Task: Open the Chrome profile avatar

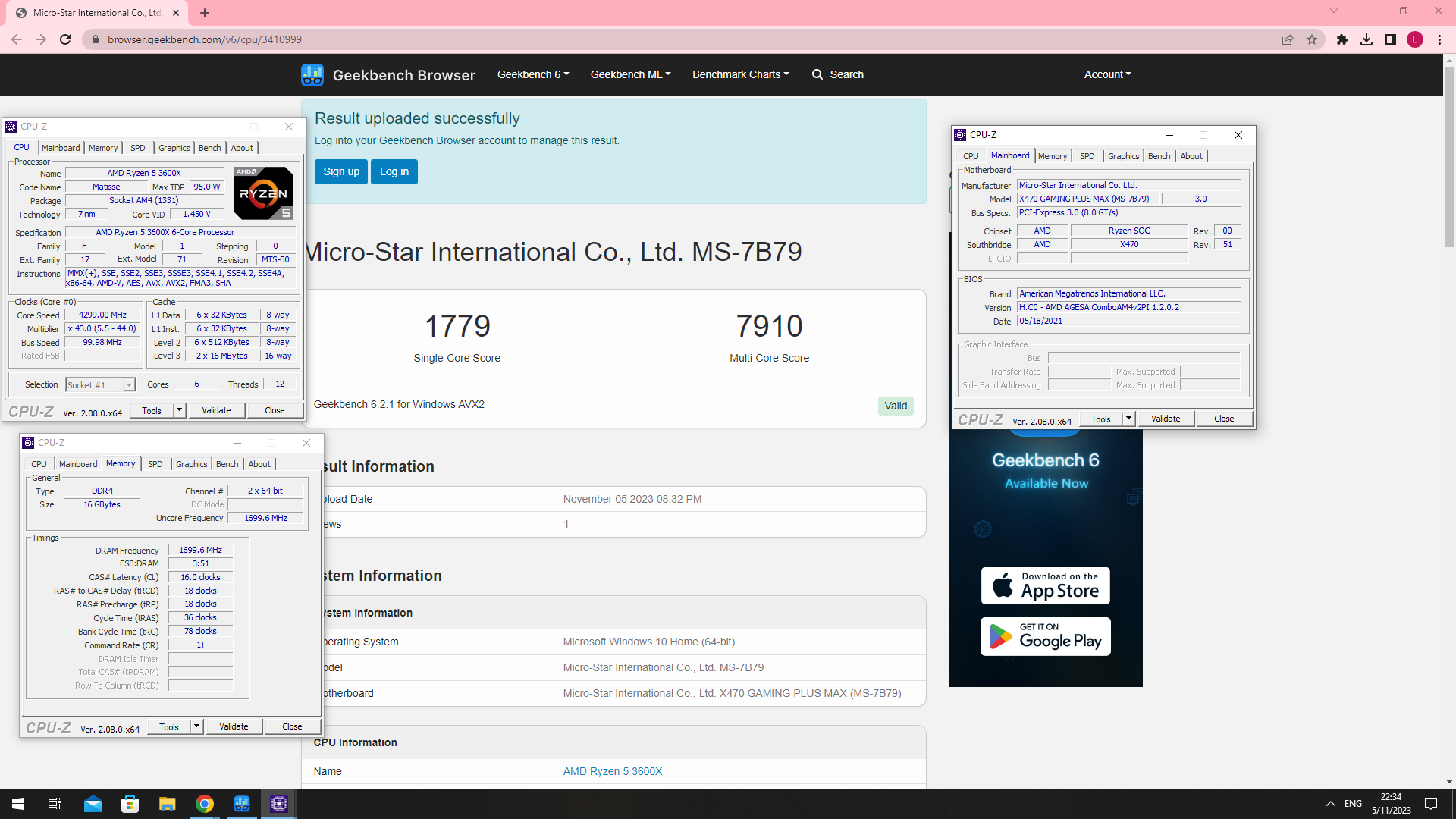Action: (x=1415, y=39)
